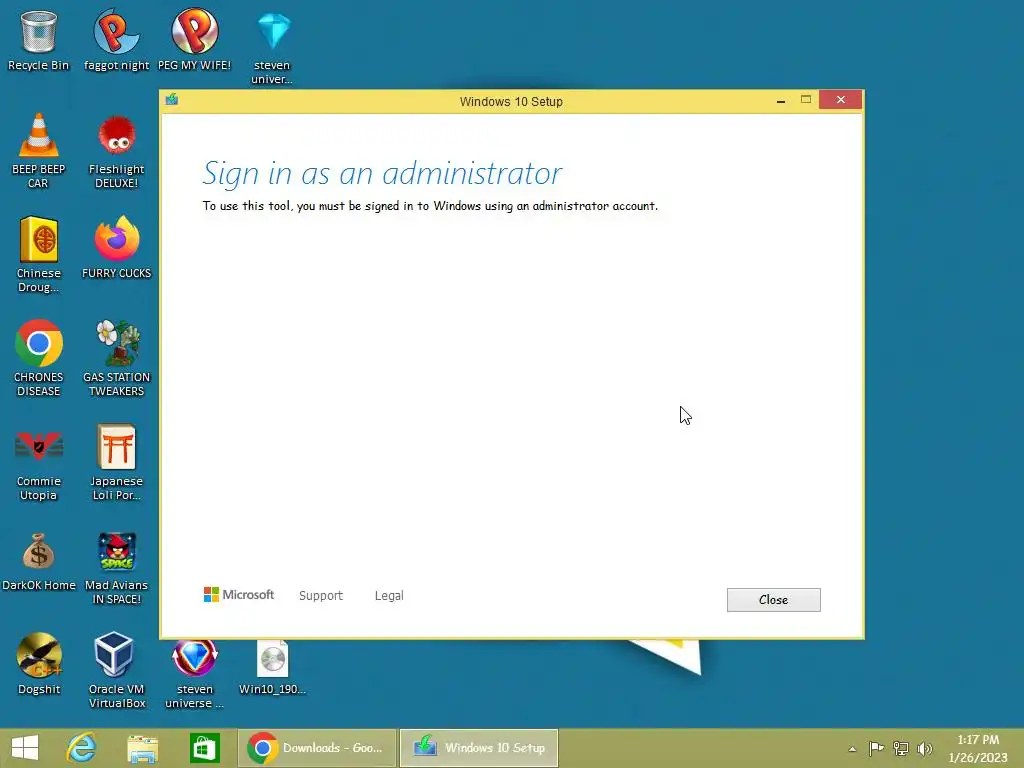1024x768 pixels.
Task: Show hidden system tray icons
Action: click(852, 748)
